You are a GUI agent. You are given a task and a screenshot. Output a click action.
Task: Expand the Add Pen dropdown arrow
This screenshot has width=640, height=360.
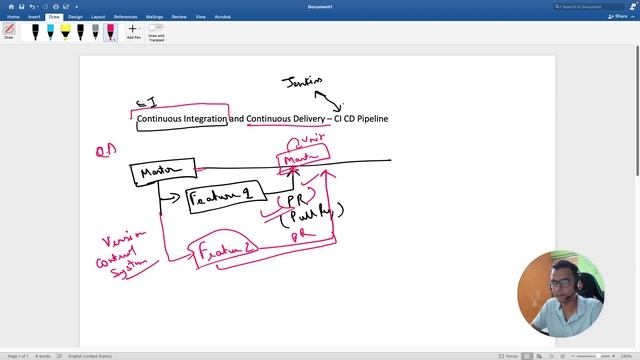pyautogui.click(x=140, y=29)
